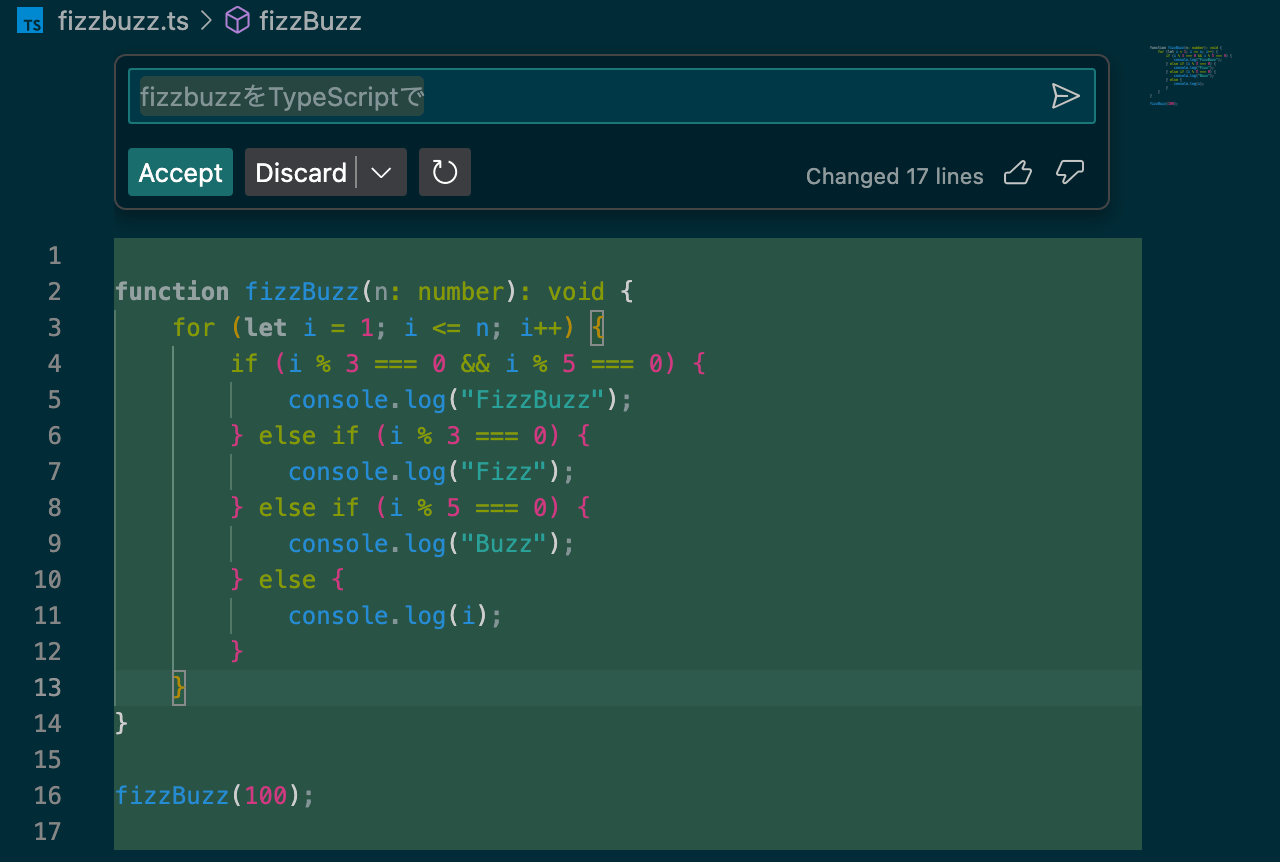Click "Buzz" string on line 9

tap(504, 544)
